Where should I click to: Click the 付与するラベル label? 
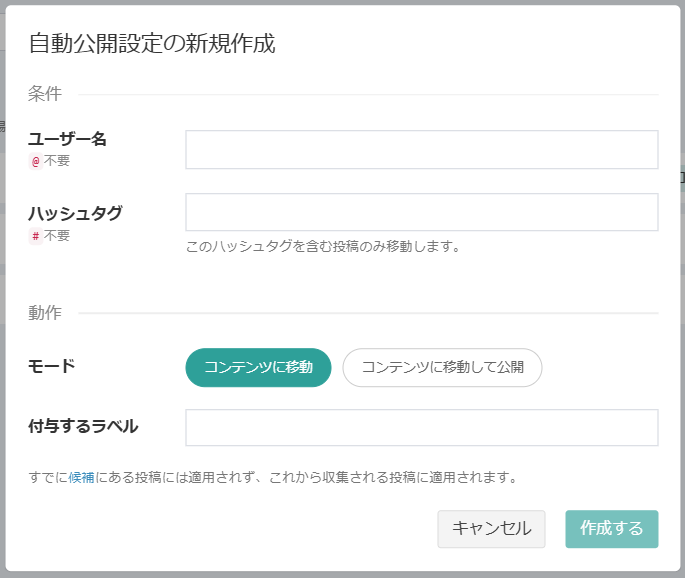coord(83,426)
